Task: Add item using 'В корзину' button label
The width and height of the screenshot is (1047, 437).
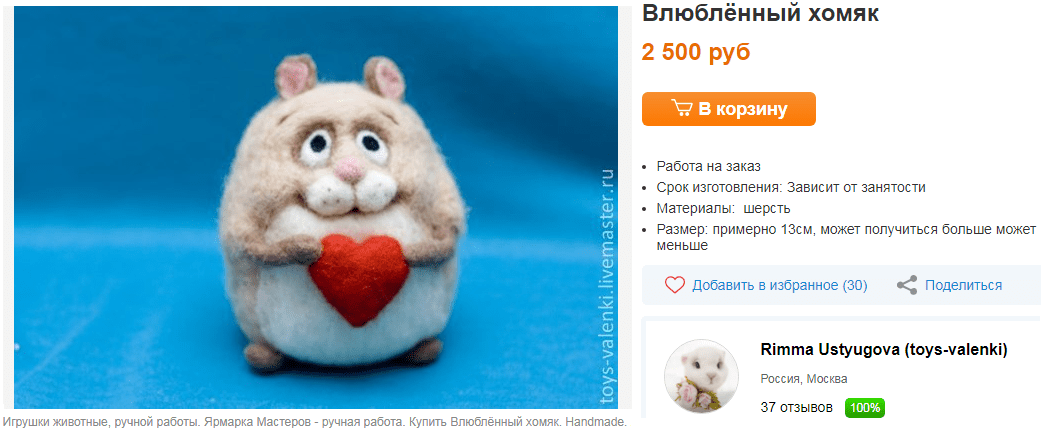Action: (743, 109)
